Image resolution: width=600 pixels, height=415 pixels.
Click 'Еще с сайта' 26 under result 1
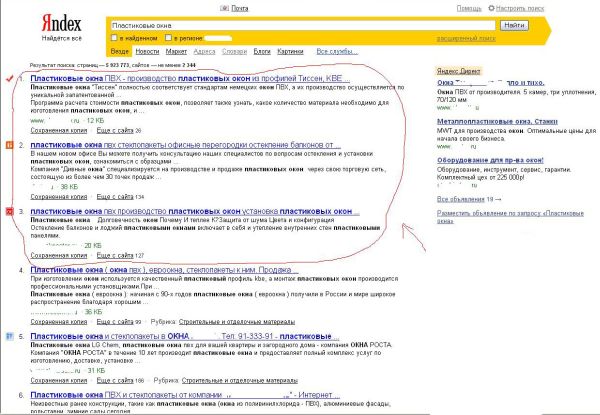119,130
